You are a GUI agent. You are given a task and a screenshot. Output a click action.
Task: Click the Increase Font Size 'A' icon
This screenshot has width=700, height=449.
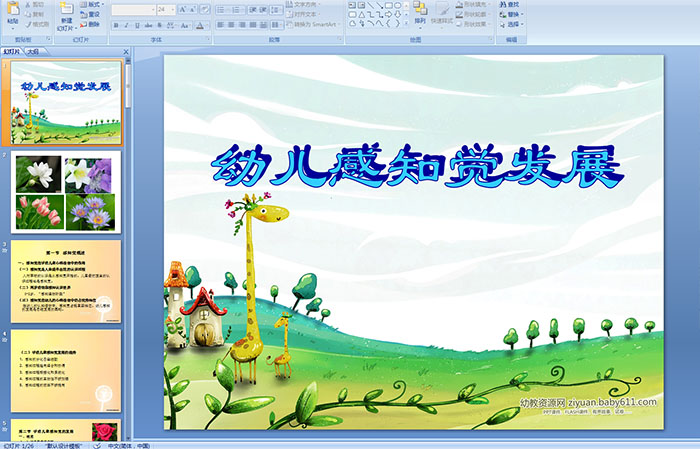coord(183,9)
